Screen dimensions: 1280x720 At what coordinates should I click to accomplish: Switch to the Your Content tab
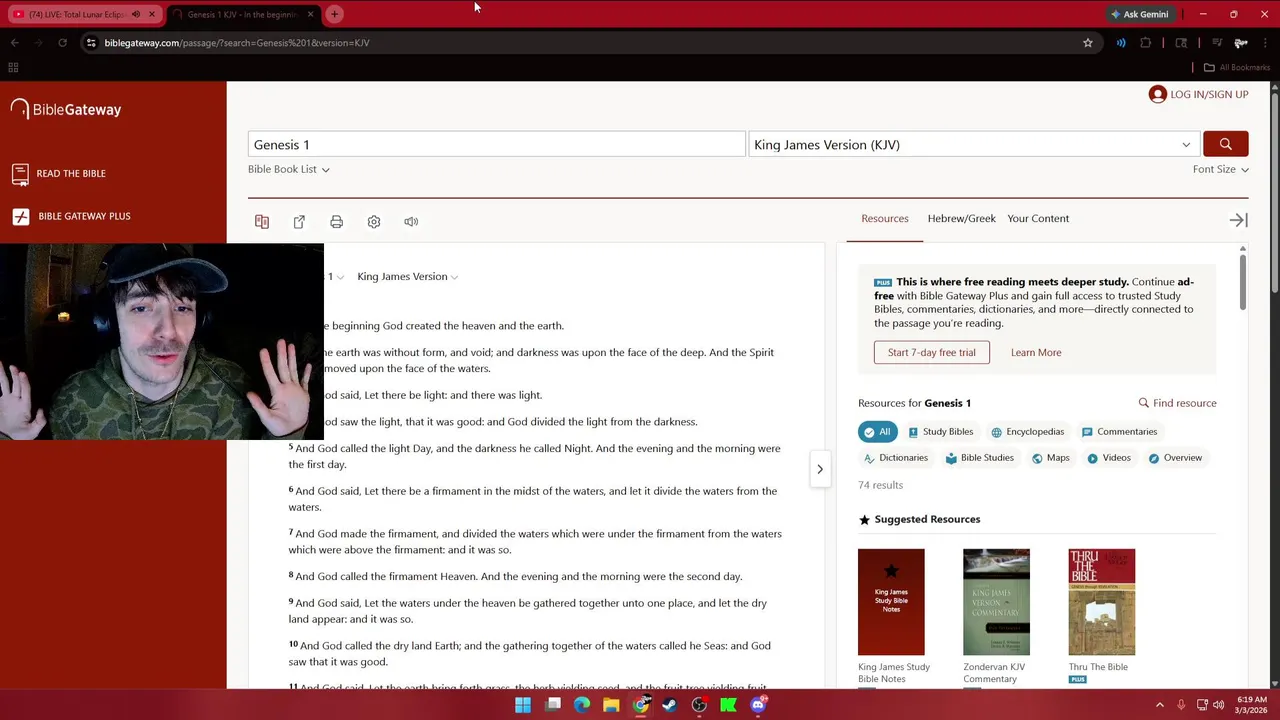tap(1038, 218)
